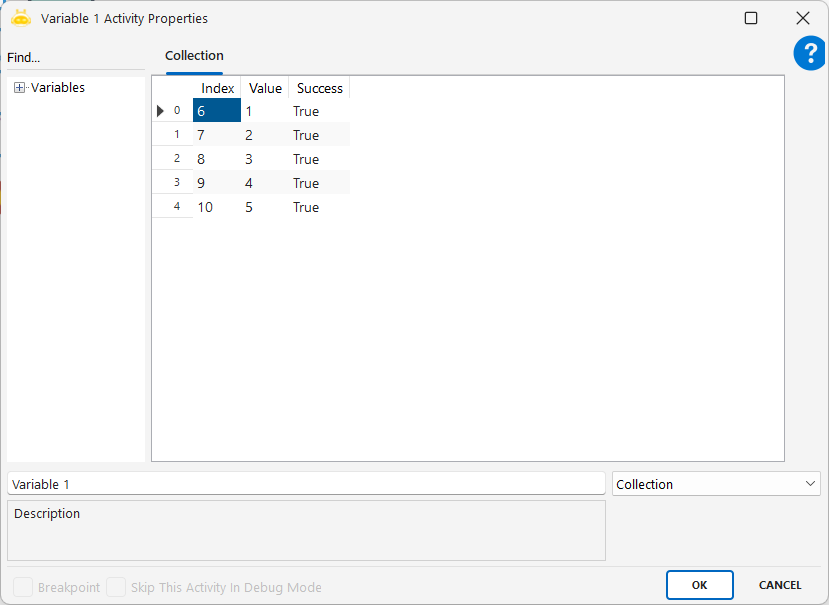Image resolution: width=829 pixels, height=605 pixels.
Task: Click the Value column header
Action: [x=265, y=89]
